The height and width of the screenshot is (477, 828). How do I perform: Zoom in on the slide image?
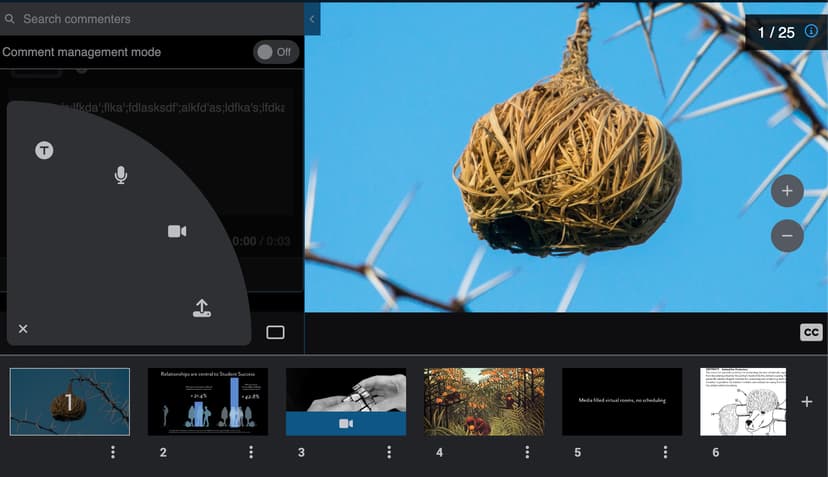[x=787, y=191]
